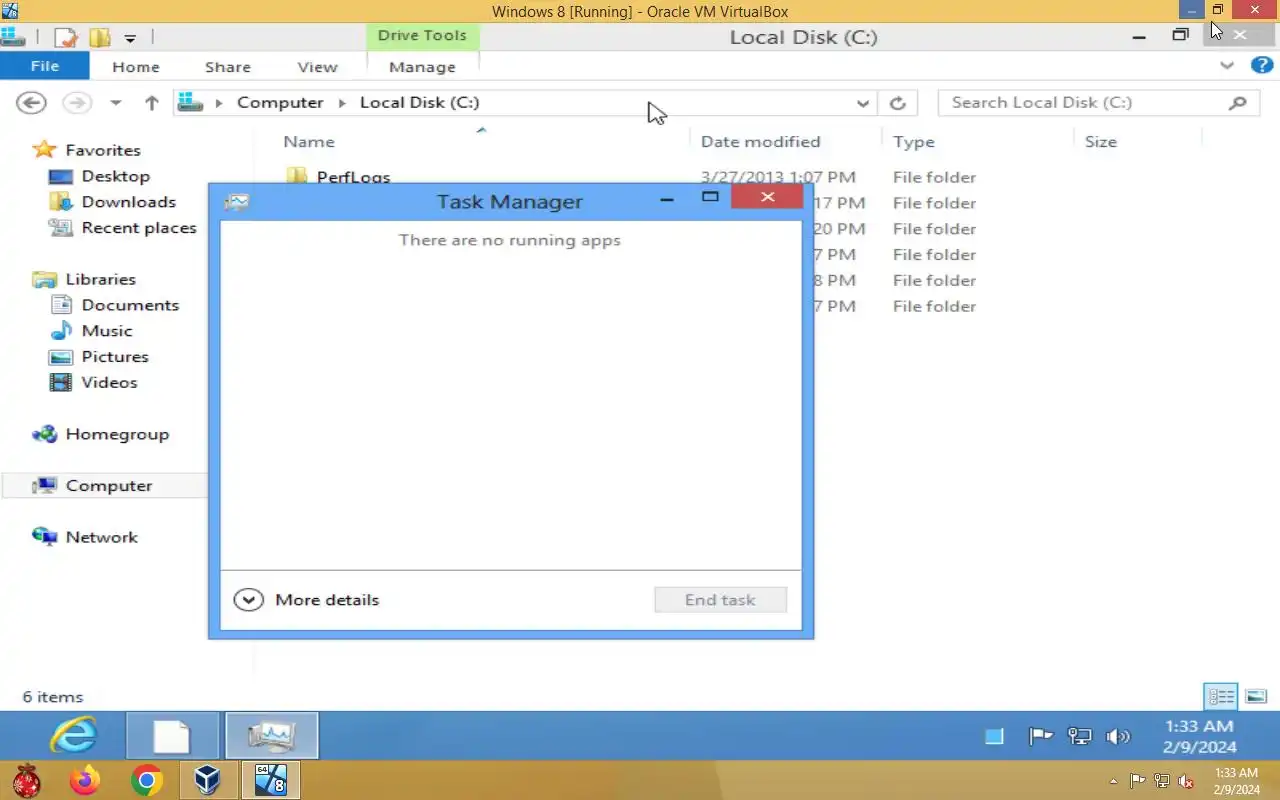This screenshot has height=800, width=1280.
Task: Select Favorites in the navigation pane
Action: tap(103, 150)
